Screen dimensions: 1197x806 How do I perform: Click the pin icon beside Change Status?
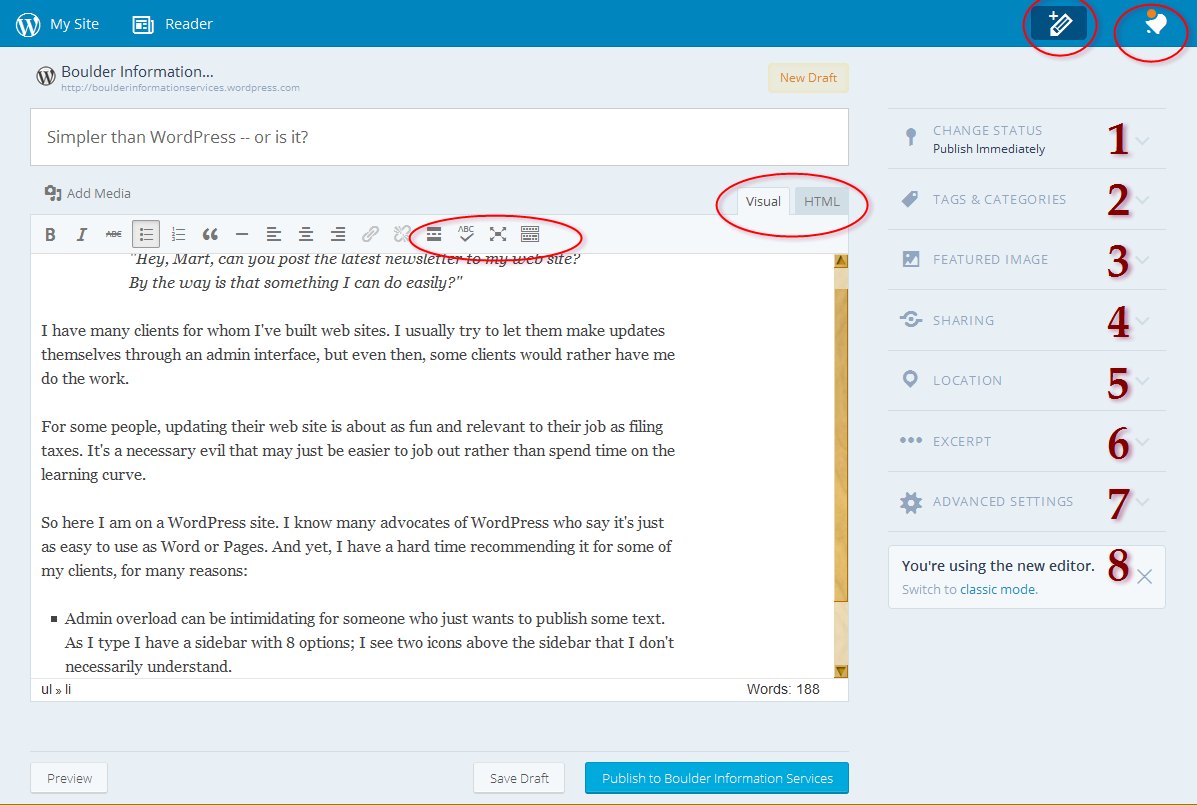tap(910, 137)
